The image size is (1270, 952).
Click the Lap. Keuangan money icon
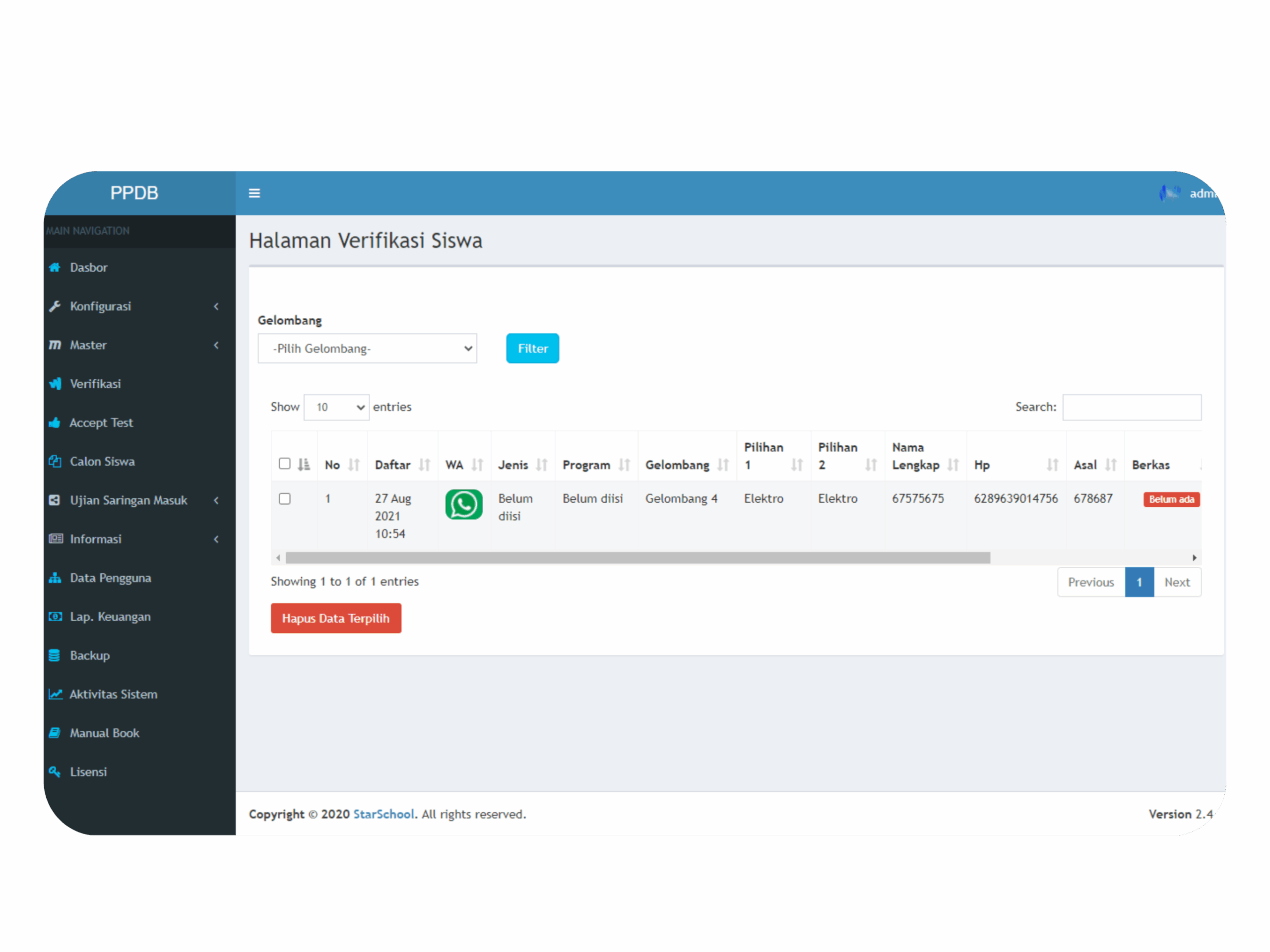pos(55,617)
